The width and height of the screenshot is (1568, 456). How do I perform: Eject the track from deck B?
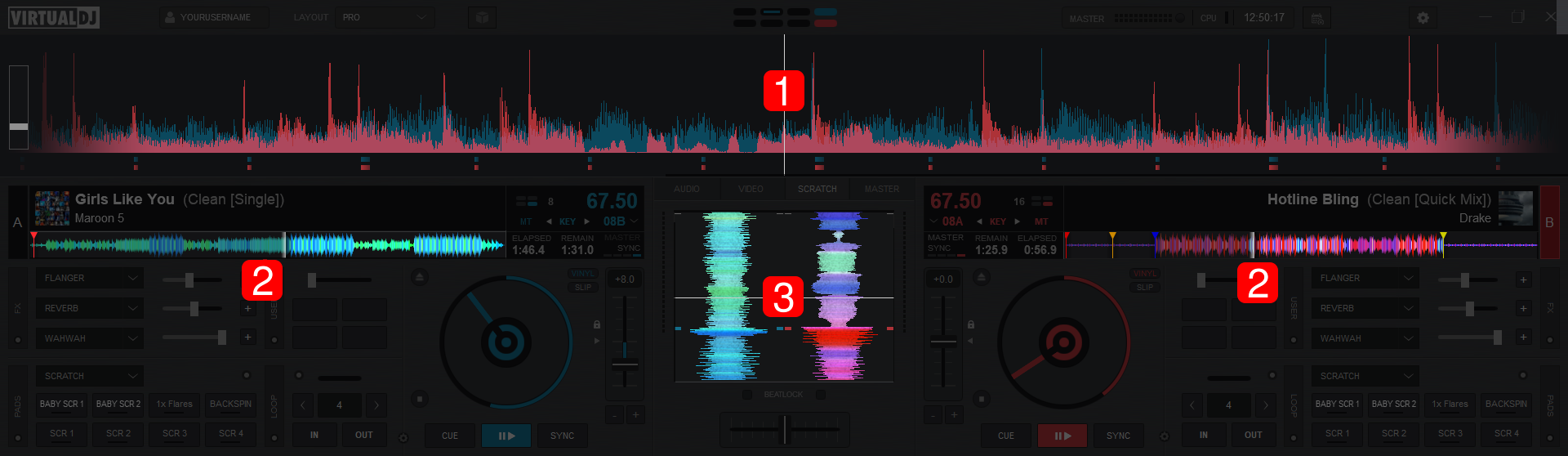[982, 277]
